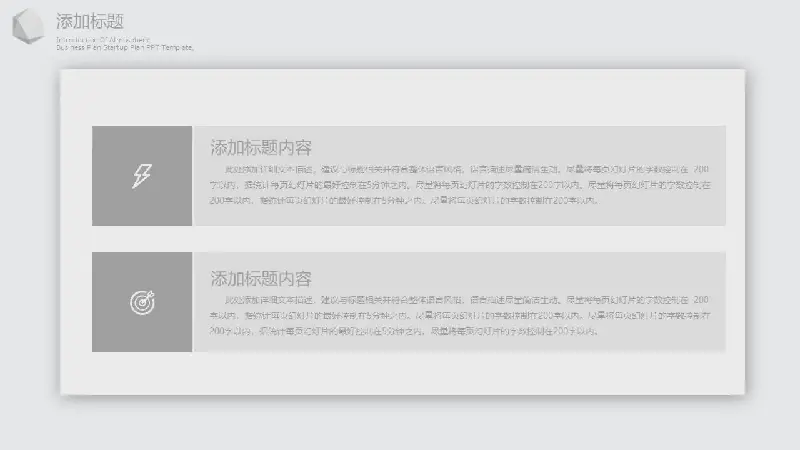
Task: Click the small Introduction line under the title
Action: coord(103,39)
